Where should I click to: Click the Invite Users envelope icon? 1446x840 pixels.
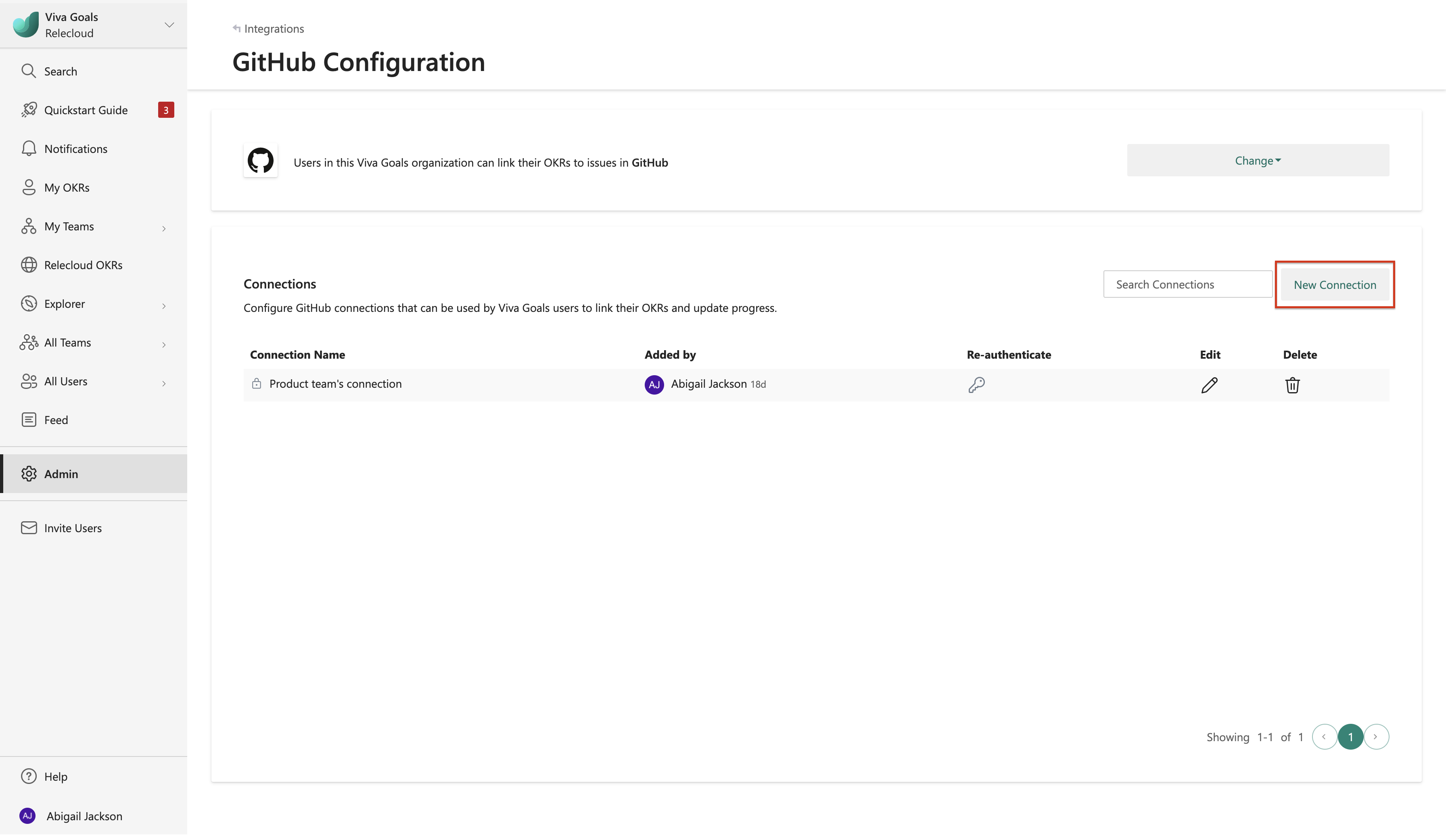29,527
